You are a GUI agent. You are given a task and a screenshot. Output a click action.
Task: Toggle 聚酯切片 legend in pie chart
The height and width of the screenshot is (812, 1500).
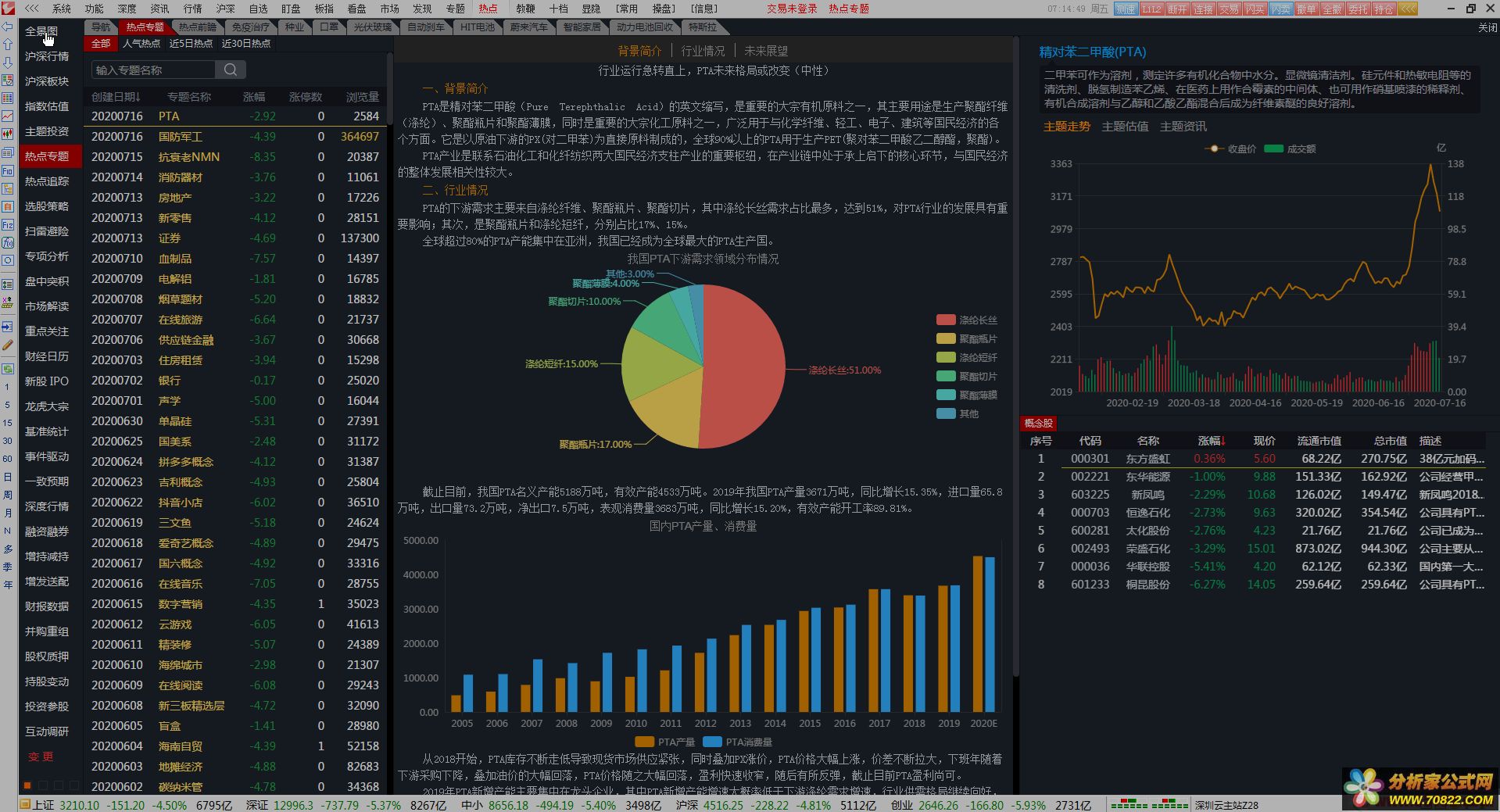pos(967,376)
